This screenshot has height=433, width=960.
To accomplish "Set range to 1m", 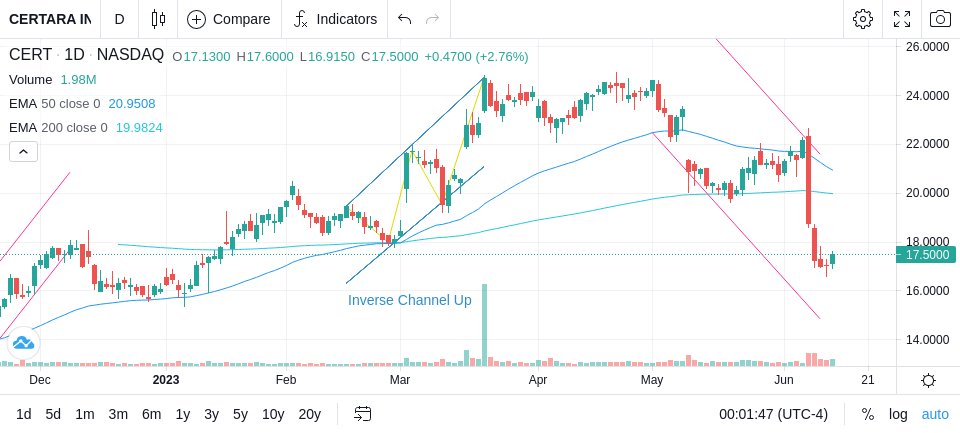I will click(84, 414).
